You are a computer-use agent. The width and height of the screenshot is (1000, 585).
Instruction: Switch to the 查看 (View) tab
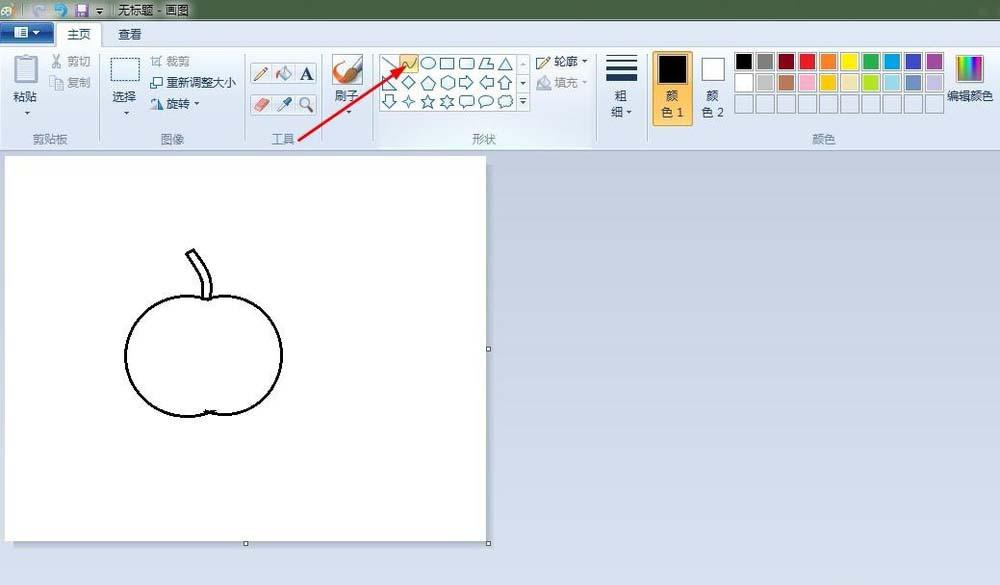point(130,34)
